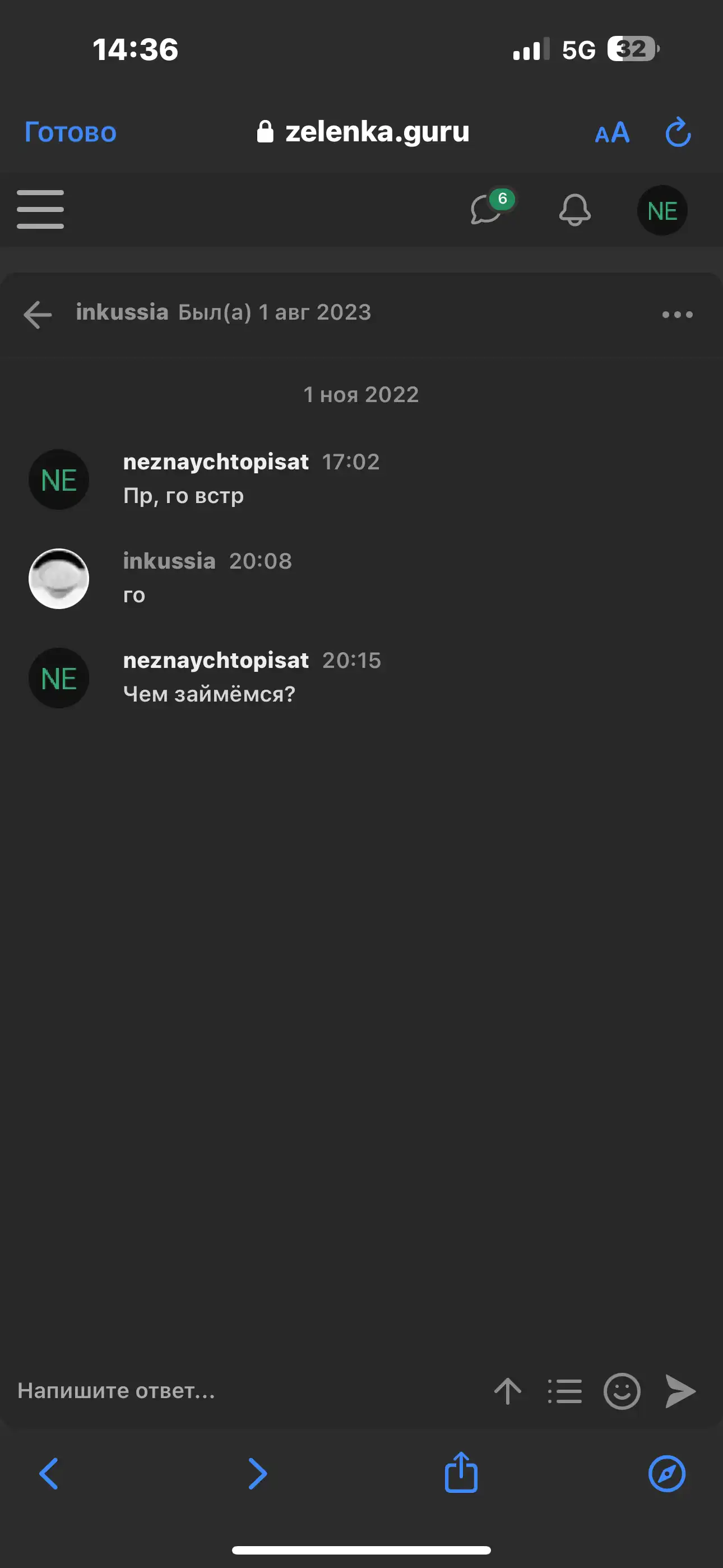The width and height of the screenshot is (723, 1568).
Task: Tap the Готово button
Action: [x=71, y=132]
